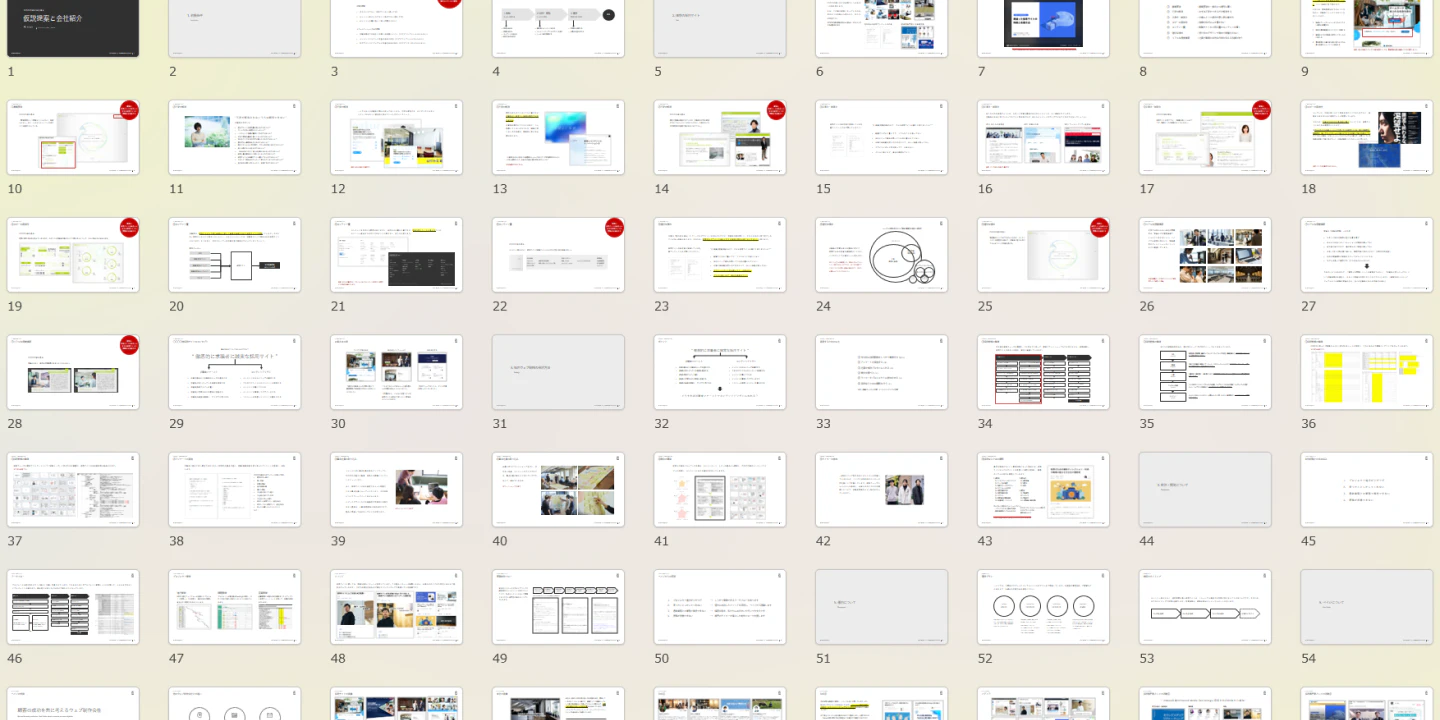Choose slide thumbnail number 29
The width and height of the screenshot is (1440, 720).
(235, 373)
